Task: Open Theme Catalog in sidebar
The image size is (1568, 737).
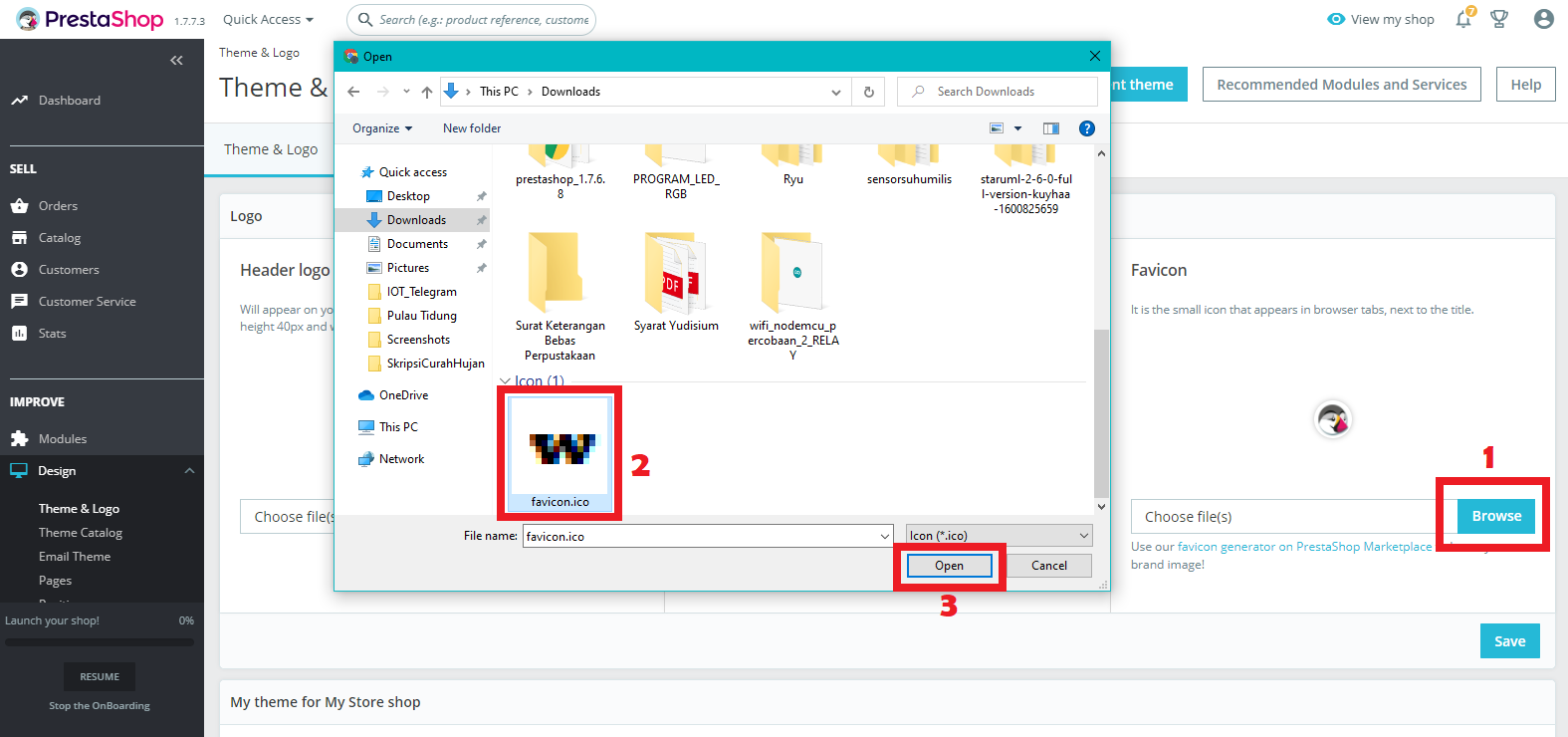Action: coord(81,533)
